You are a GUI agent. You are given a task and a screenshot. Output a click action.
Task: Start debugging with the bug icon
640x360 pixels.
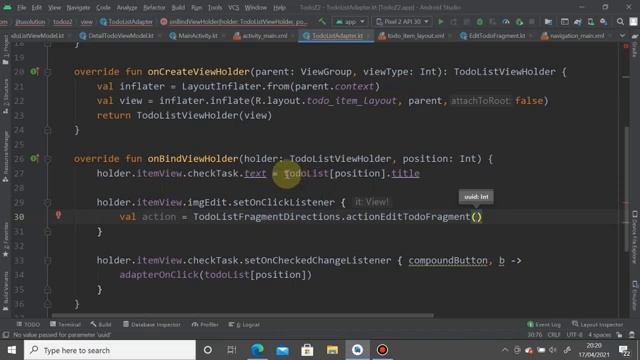point(480,21)
